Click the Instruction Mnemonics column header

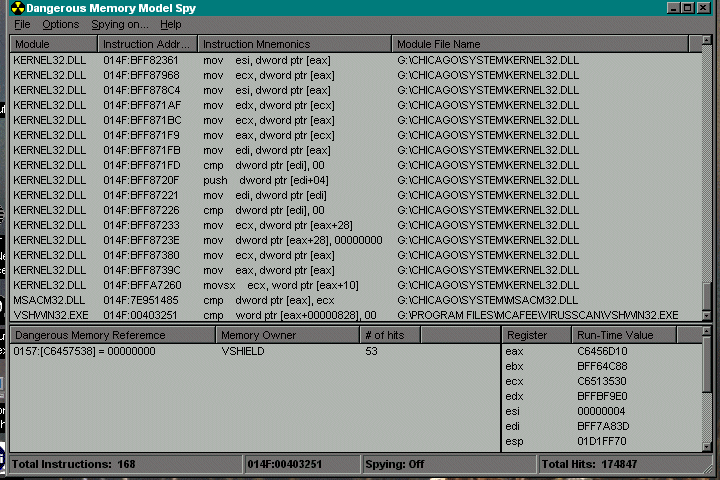coord(294,44)
